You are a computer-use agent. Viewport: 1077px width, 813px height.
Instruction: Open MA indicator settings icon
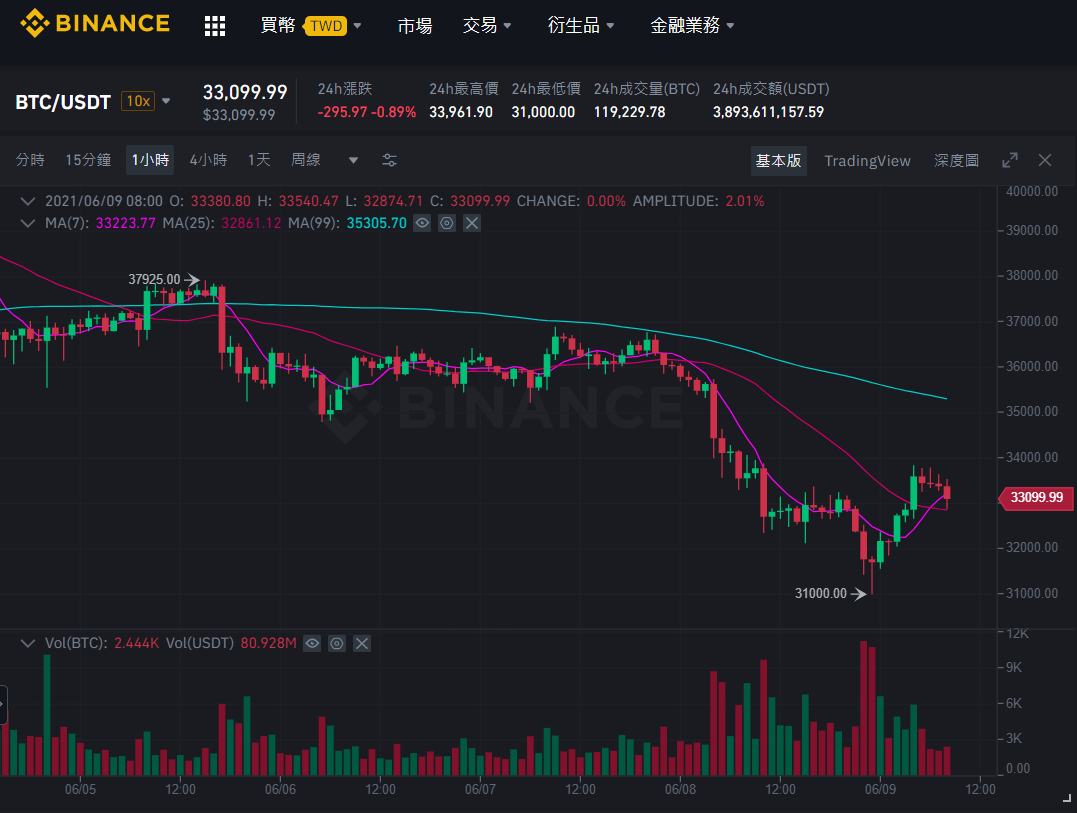click(x=447, y=223)
